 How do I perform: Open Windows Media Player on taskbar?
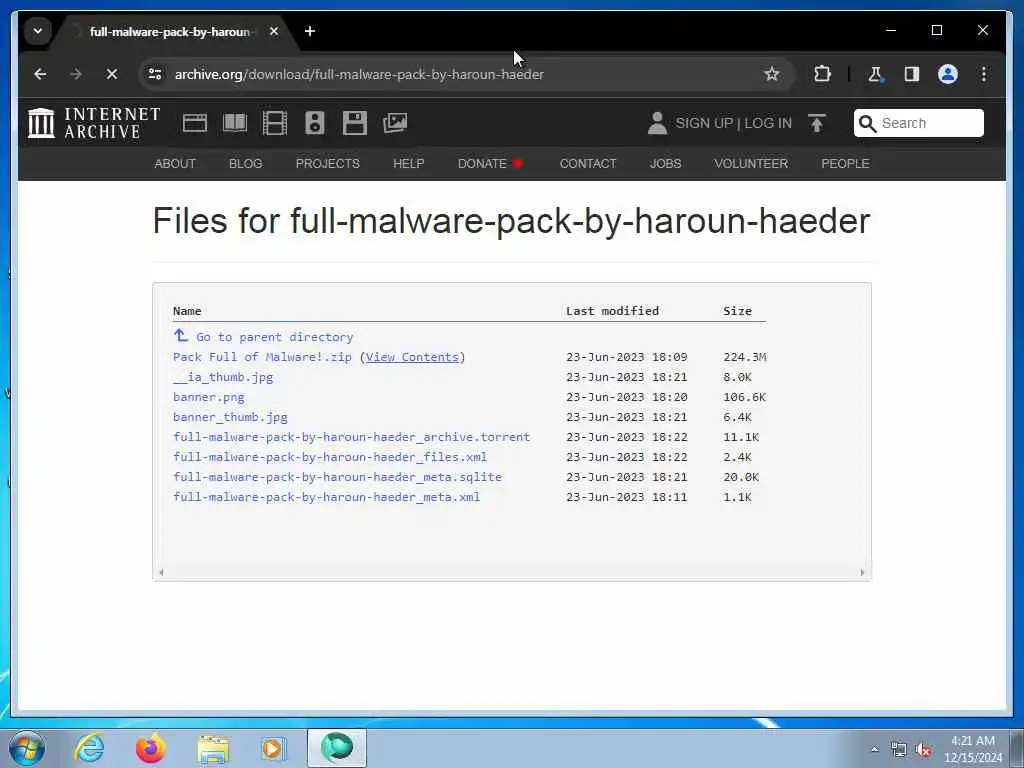coord(274,748)
